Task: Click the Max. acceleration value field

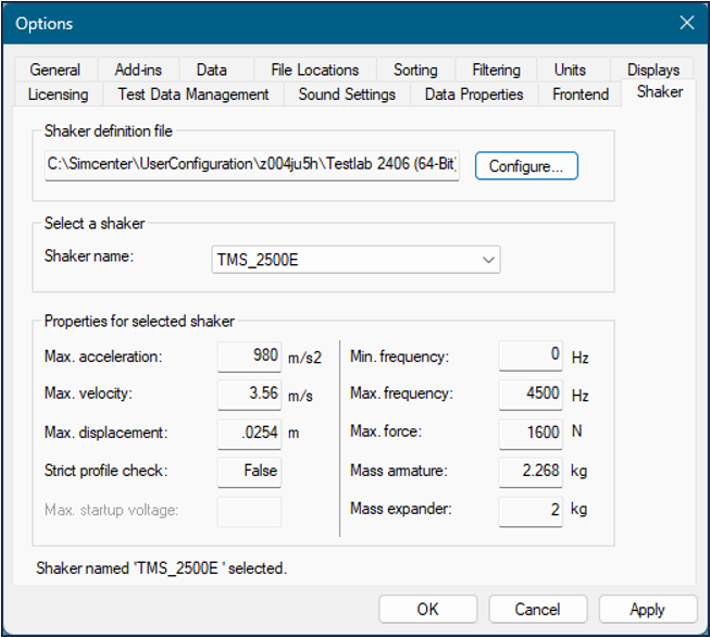Action: click(x=249, y=356)
